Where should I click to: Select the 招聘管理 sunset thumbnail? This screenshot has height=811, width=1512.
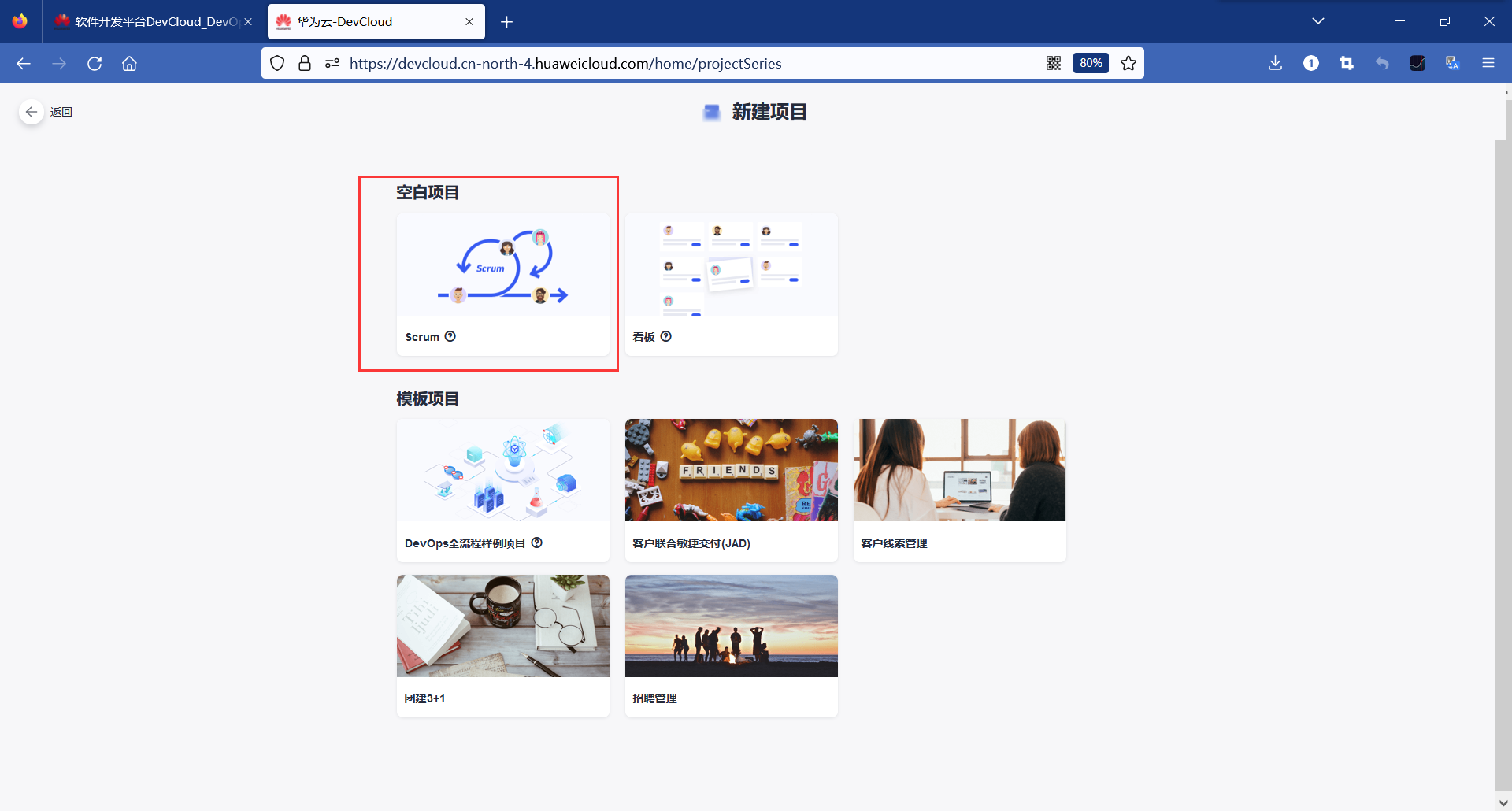(x=732, y=626)
